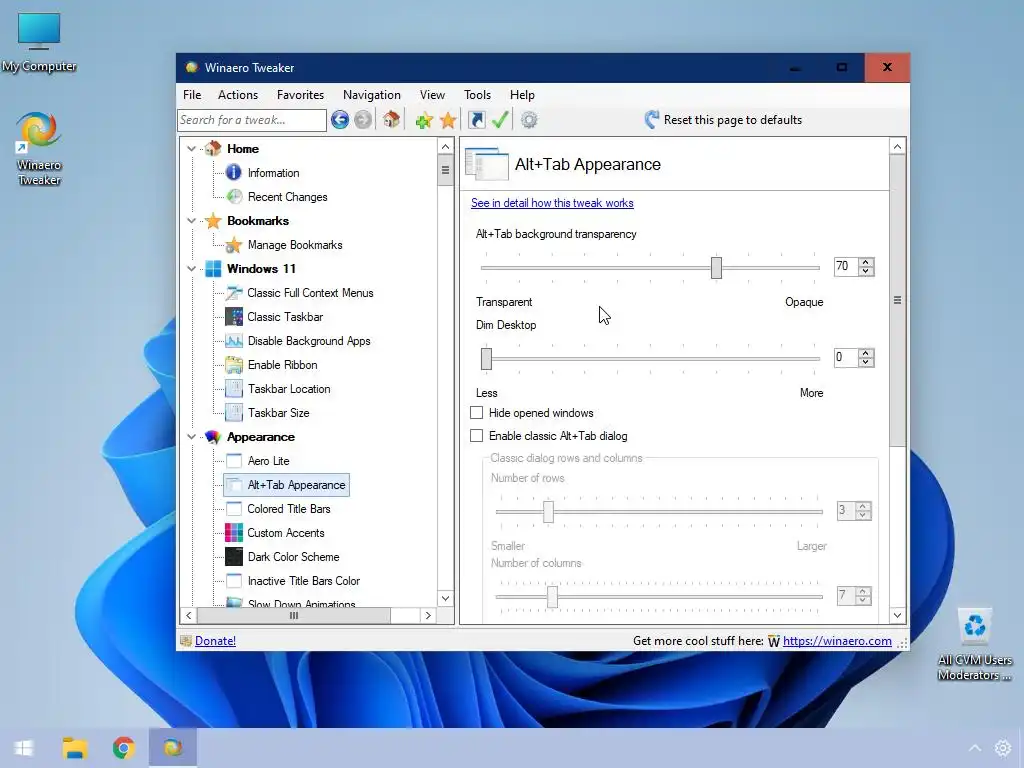
Task: Go to Home page via house icon
Action: 391,120
